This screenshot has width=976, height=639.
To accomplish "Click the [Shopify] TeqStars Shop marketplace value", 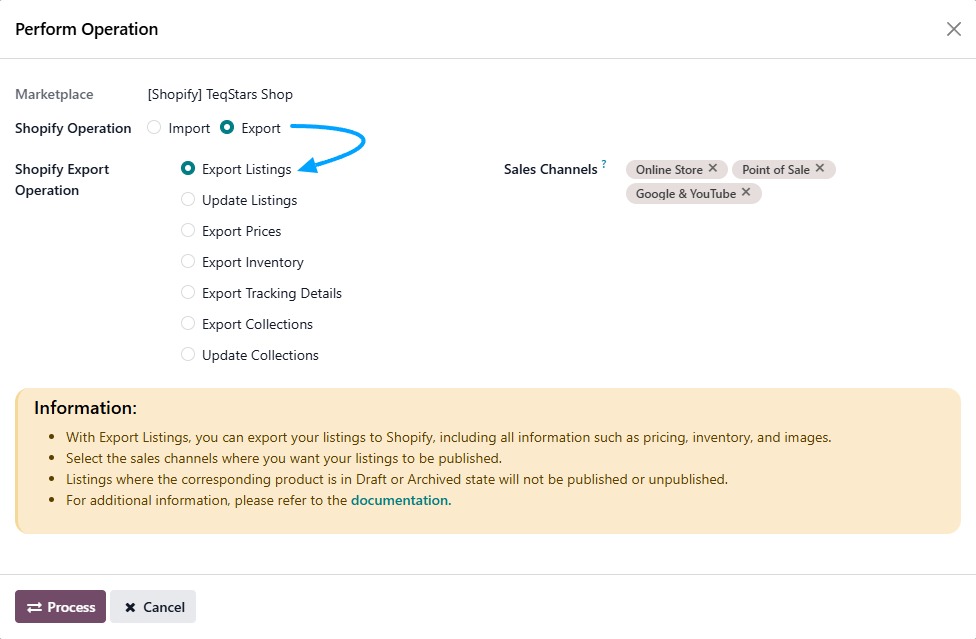I will point(220,95).
